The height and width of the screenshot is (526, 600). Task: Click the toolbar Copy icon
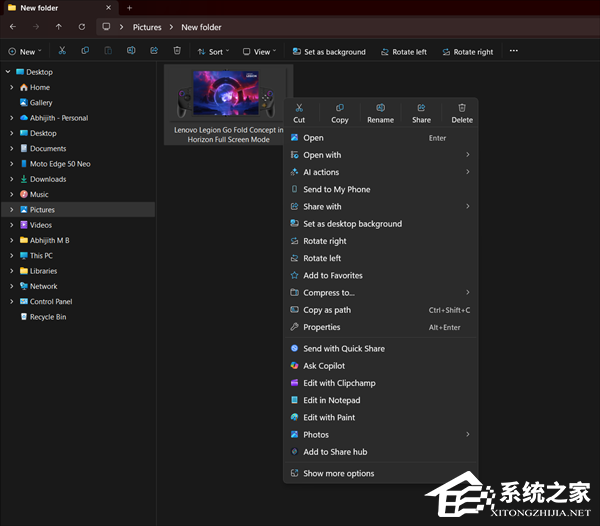pos(85,51)
